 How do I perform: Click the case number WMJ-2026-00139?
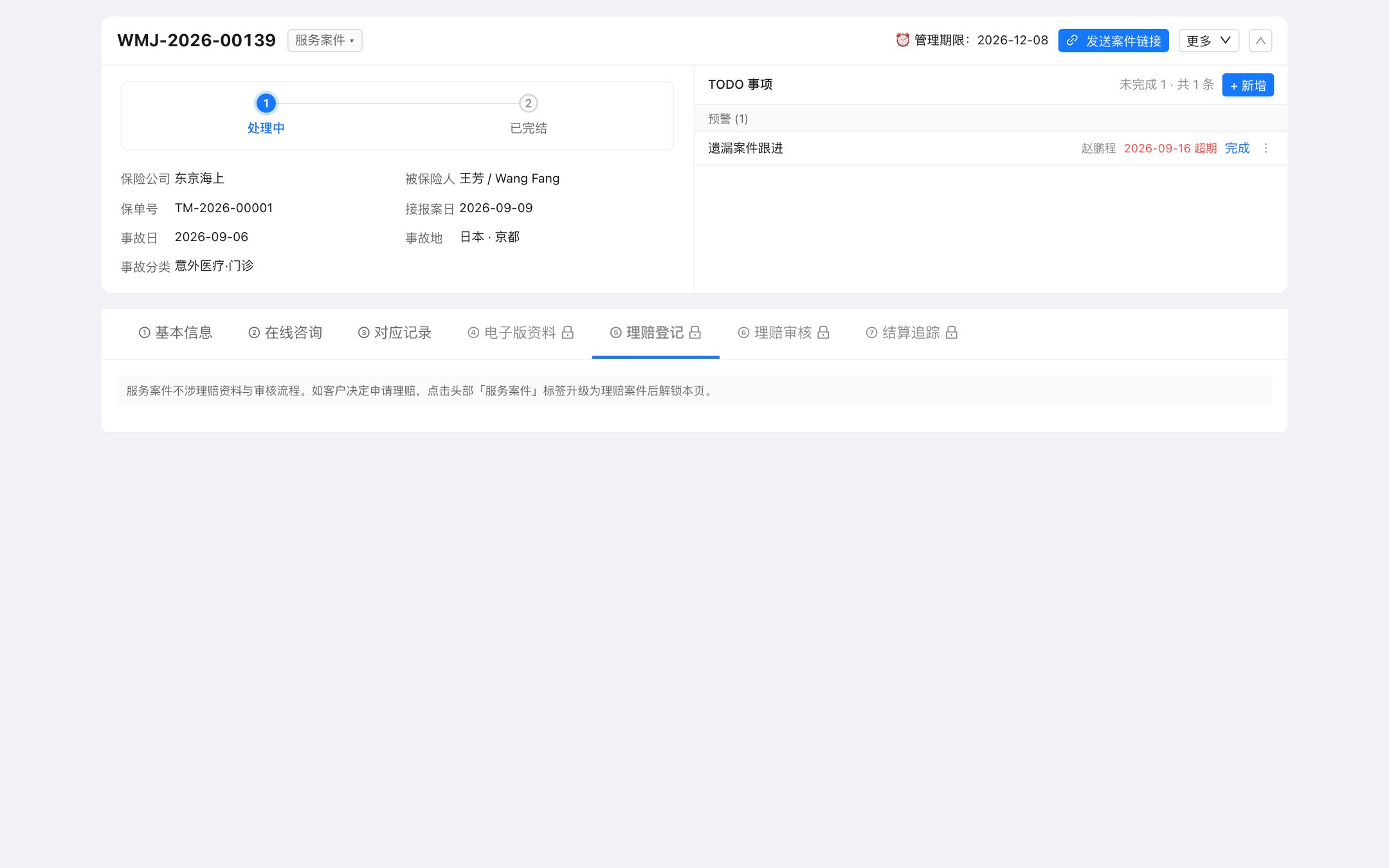pyautogui.click(x=197, y=41)
